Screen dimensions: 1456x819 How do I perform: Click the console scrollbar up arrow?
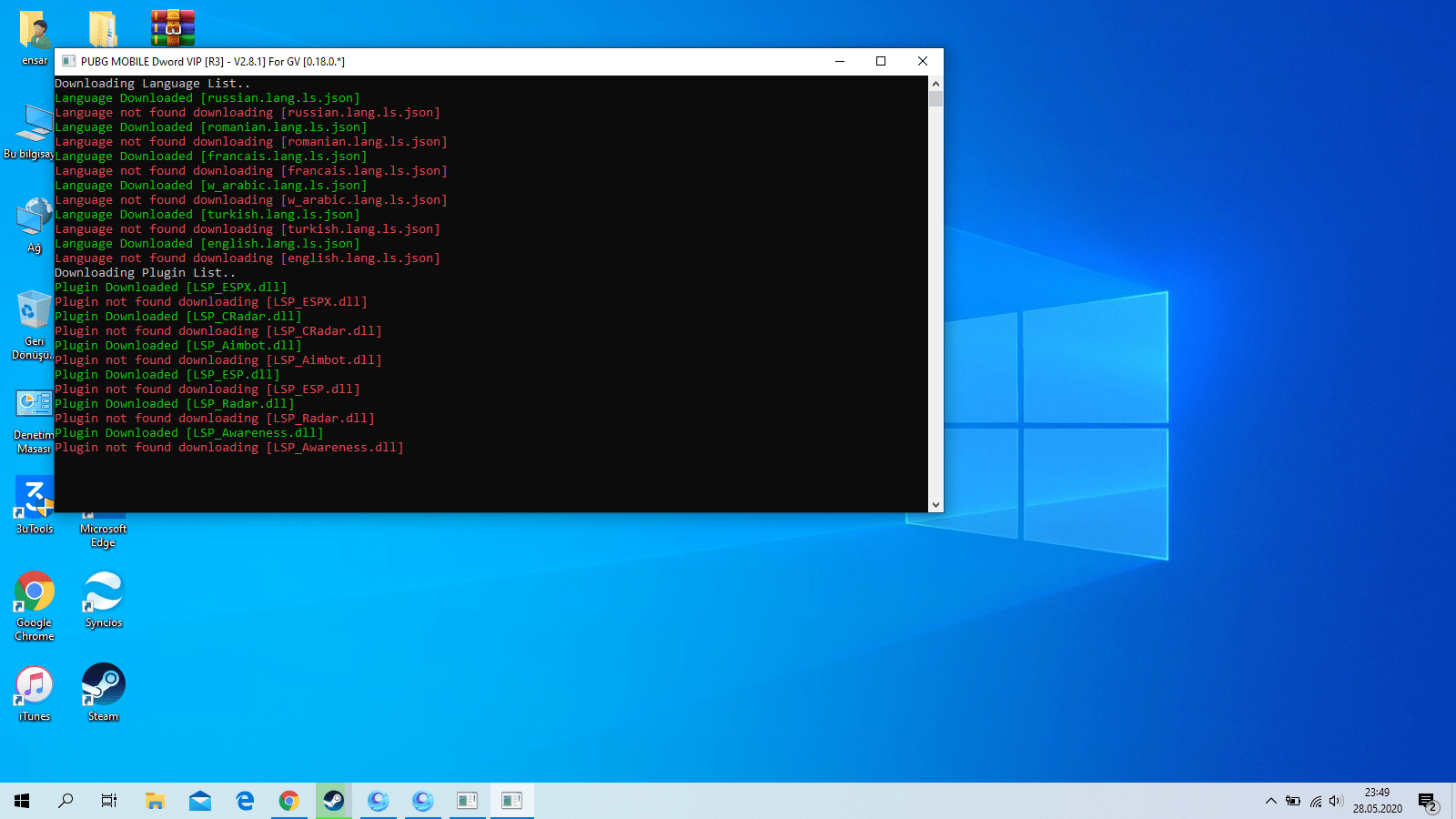935,84
